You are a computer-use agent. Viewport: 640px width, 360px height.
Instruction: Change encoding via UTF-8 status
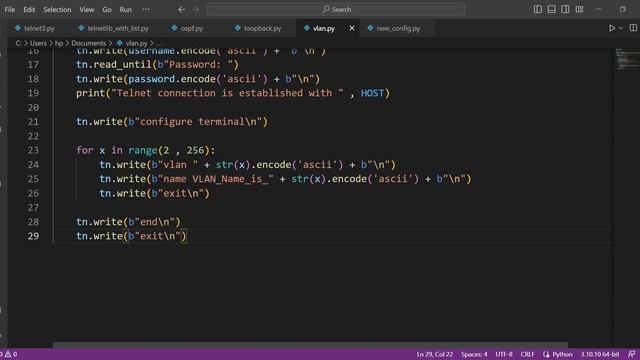504,354
